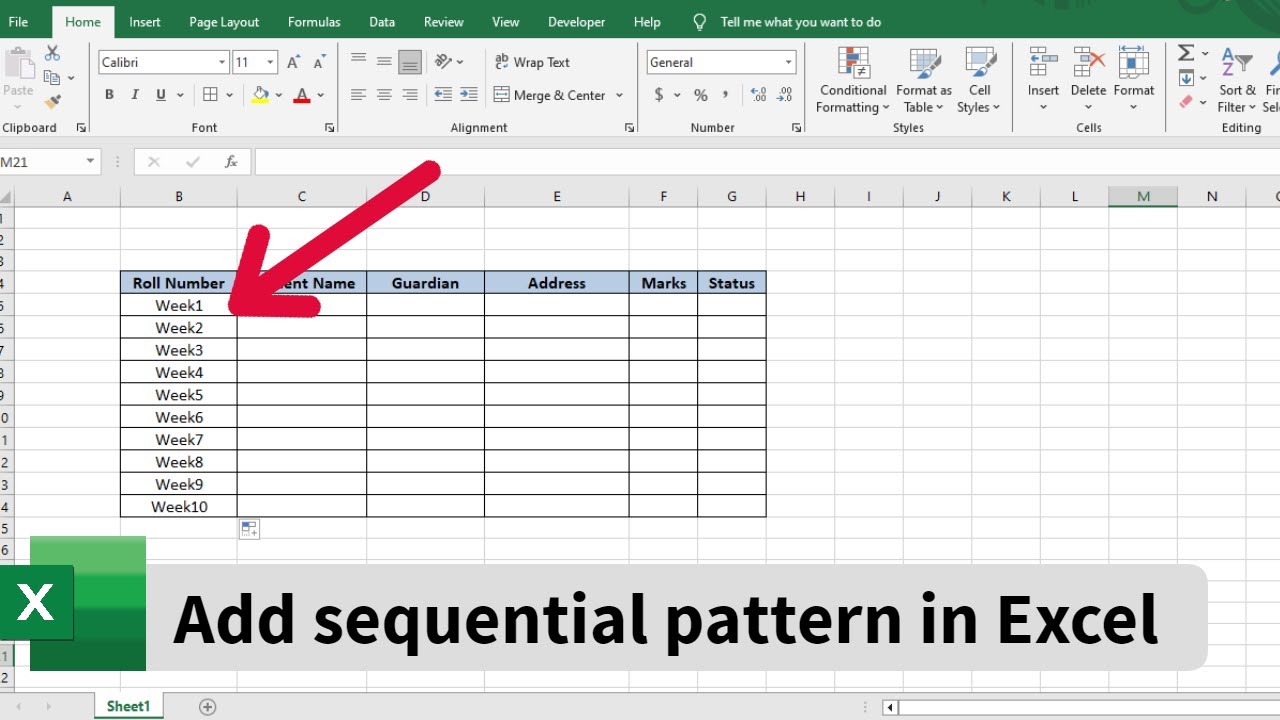Click the Borders icon
Image resolution: width=1280 pixels, height=720 pixels.
tap(210, 95)
